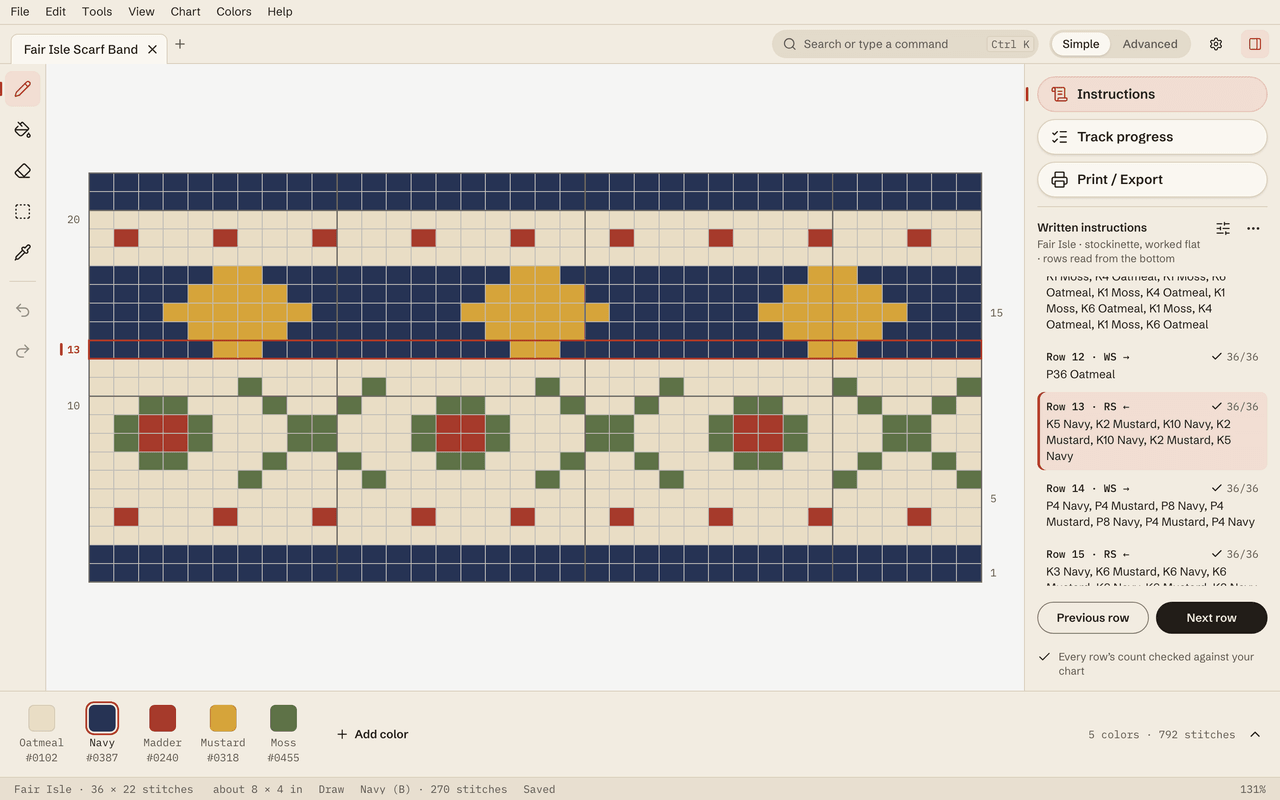Click '5 colors · 792 stitches' summary
This screenshot has height=800, width=1280.
(x=1161, y=735)
